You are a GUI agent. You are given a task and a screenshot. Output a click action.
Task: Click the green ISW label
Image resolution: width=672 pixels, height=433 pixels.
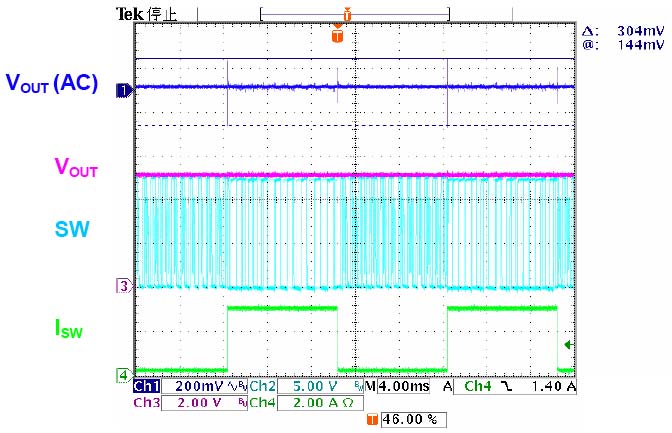tap(69, 329)
